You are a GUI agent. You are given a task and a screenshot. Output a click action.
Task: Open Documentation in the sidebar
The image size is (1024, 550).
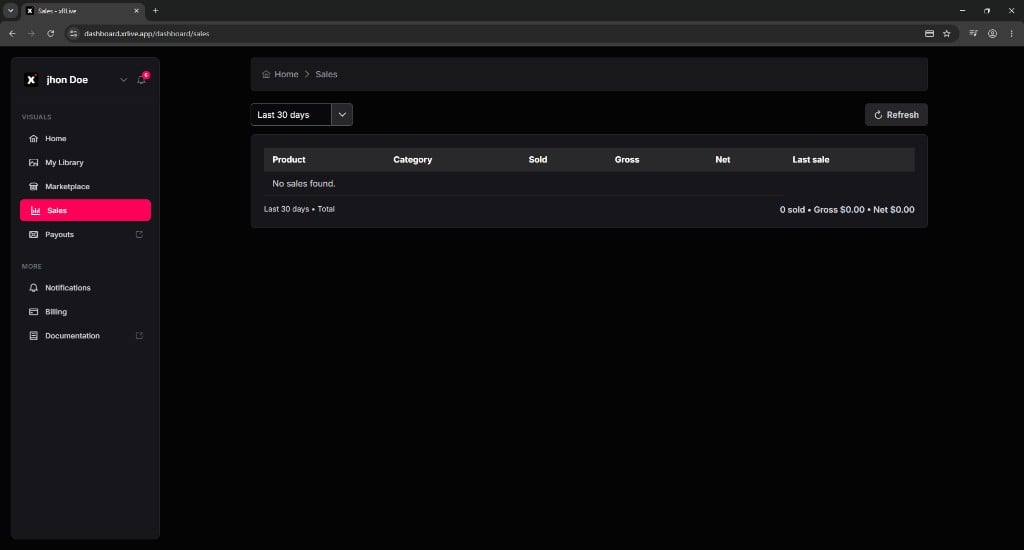[x=85, y=336]
